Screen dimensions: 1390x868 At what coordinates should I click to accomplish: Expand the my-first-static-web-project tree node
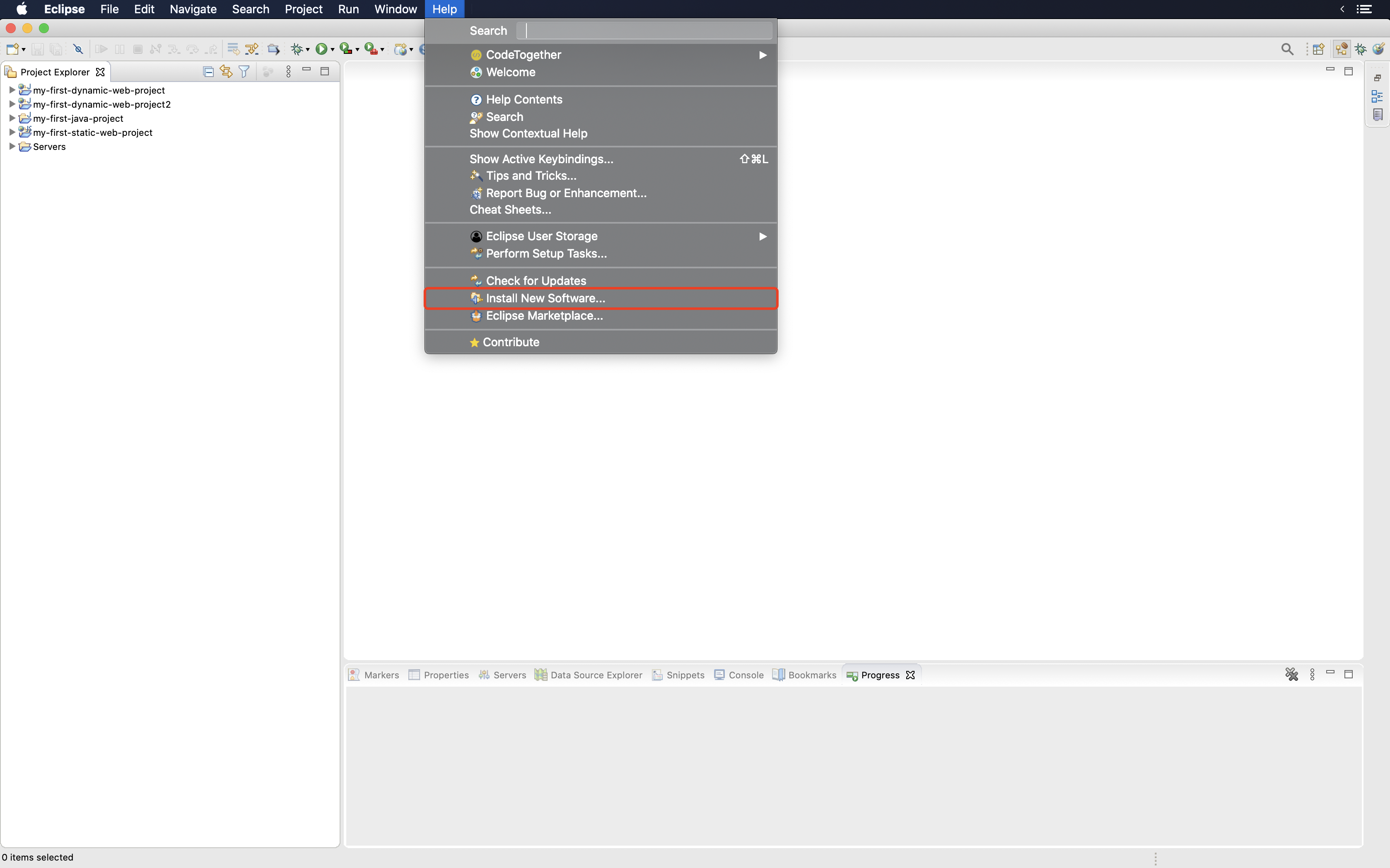12,132
